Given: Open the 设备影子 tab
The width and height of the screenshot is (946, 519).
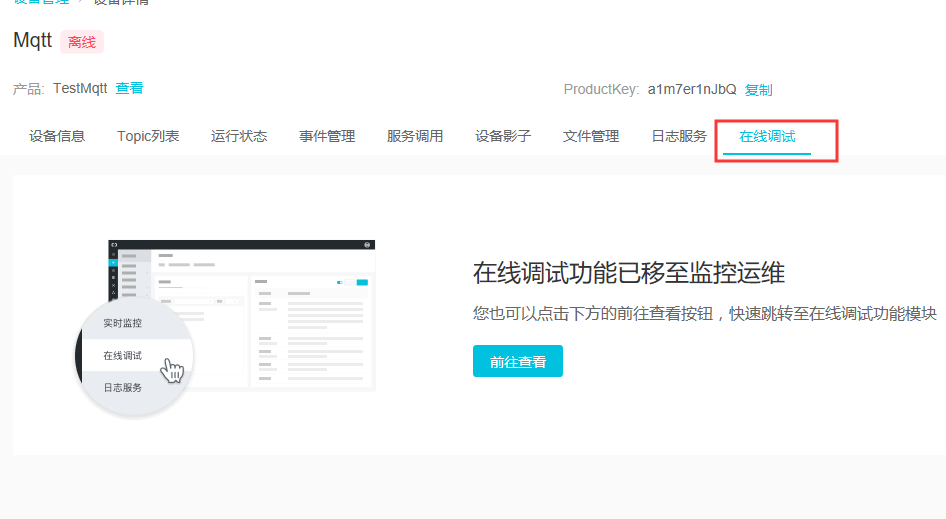Looking at the screenshot, I should pyautogui.click(x=503, y=136).
